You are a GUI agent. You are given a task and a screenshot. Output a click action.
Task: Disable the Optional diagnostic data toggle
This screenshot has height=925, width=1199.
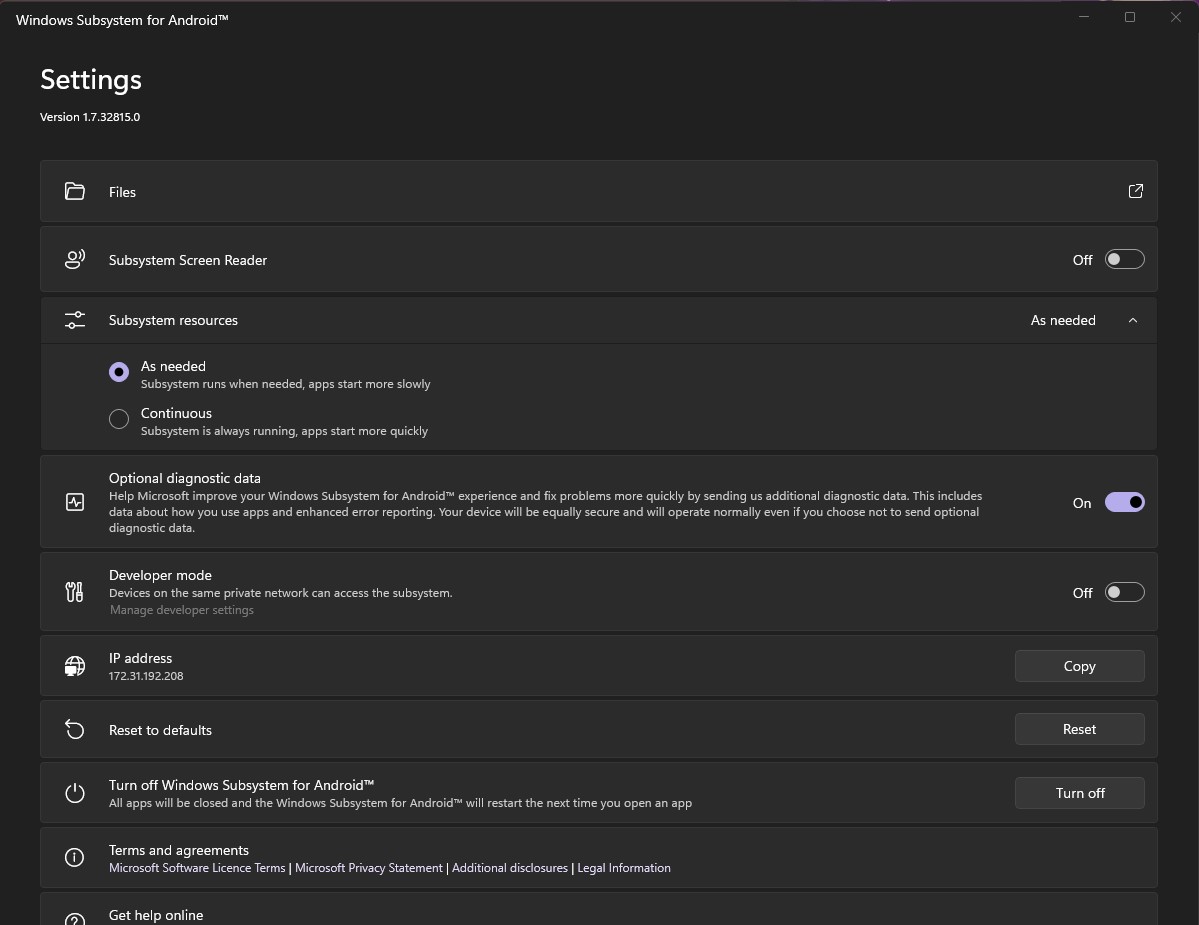pyautogui.click(x=1124, y=502)
